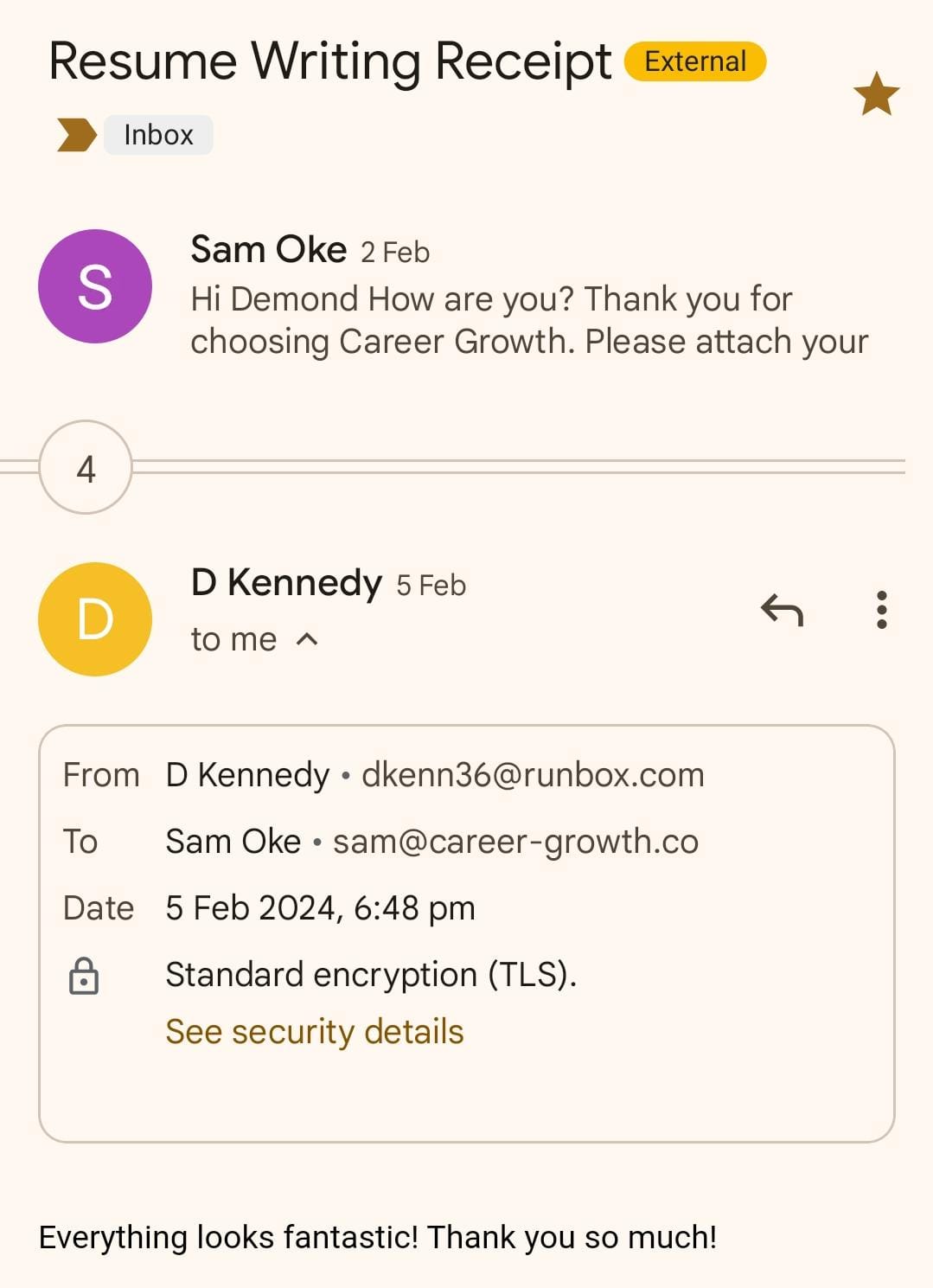
Task: Tap the purple S avatar for Sam Oke
Action: [95, 286]
